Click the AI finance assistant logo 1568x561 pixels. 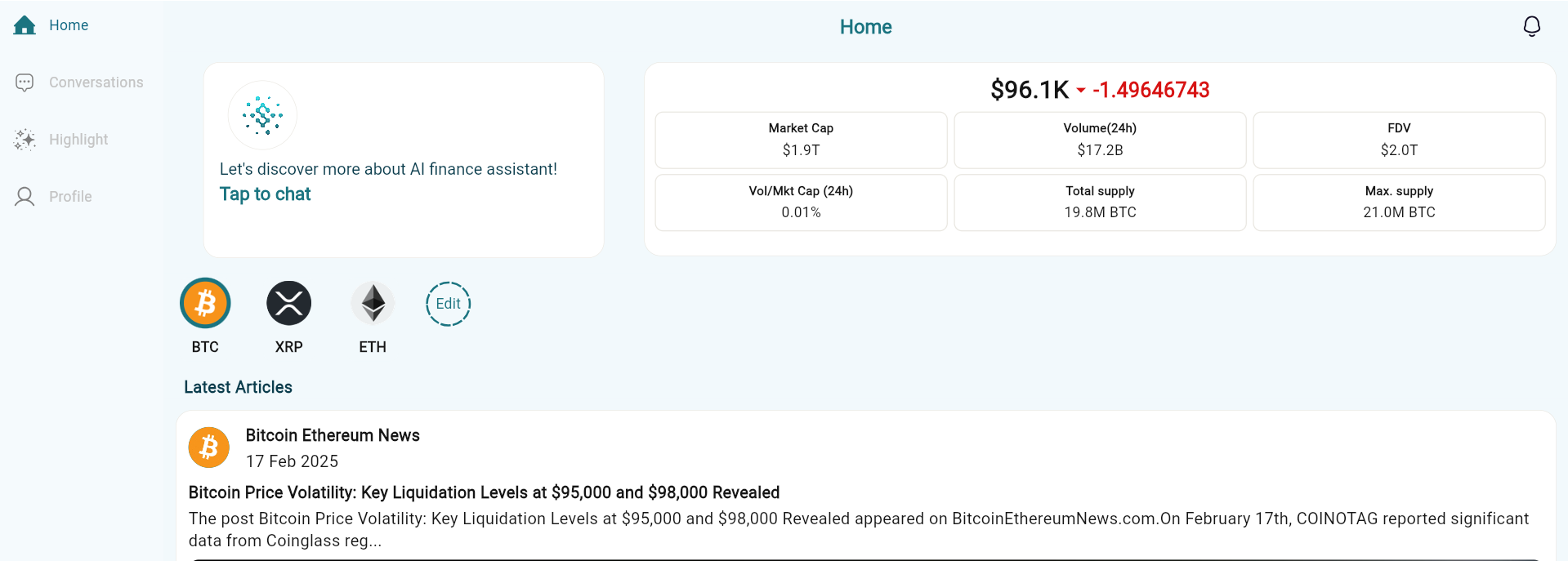tap(262, 115)
